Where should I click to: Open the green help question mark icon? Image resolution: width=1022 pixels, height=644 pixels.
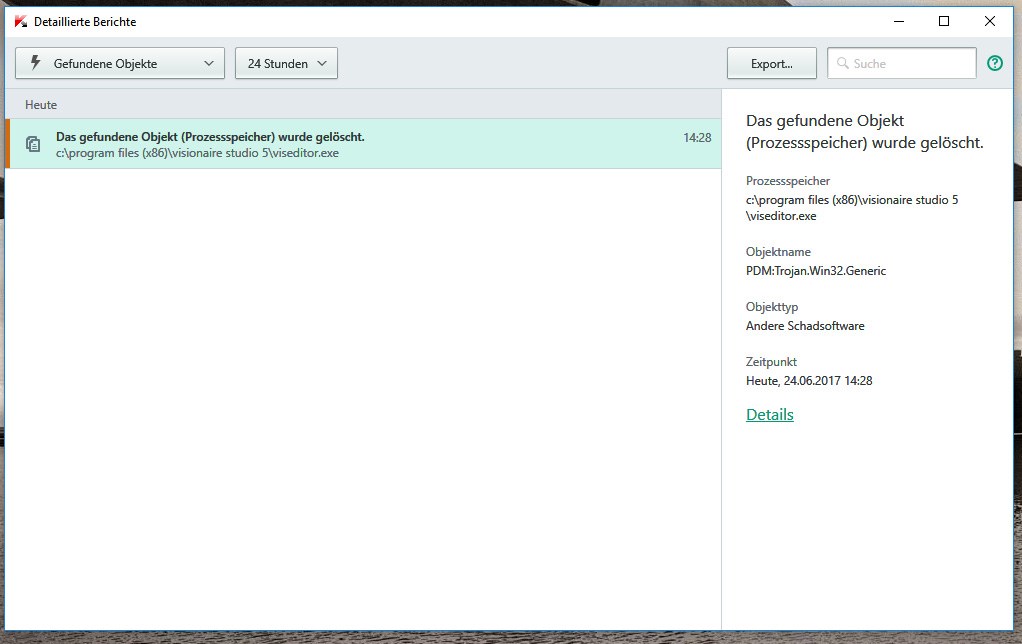tap(995, 63)
